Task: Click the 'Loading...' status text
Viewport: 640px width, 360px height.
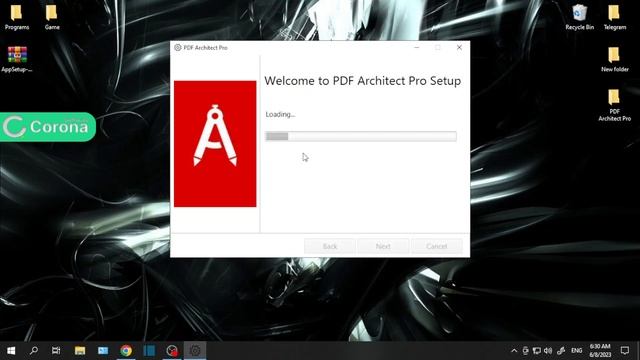Action: coord(280,114)
